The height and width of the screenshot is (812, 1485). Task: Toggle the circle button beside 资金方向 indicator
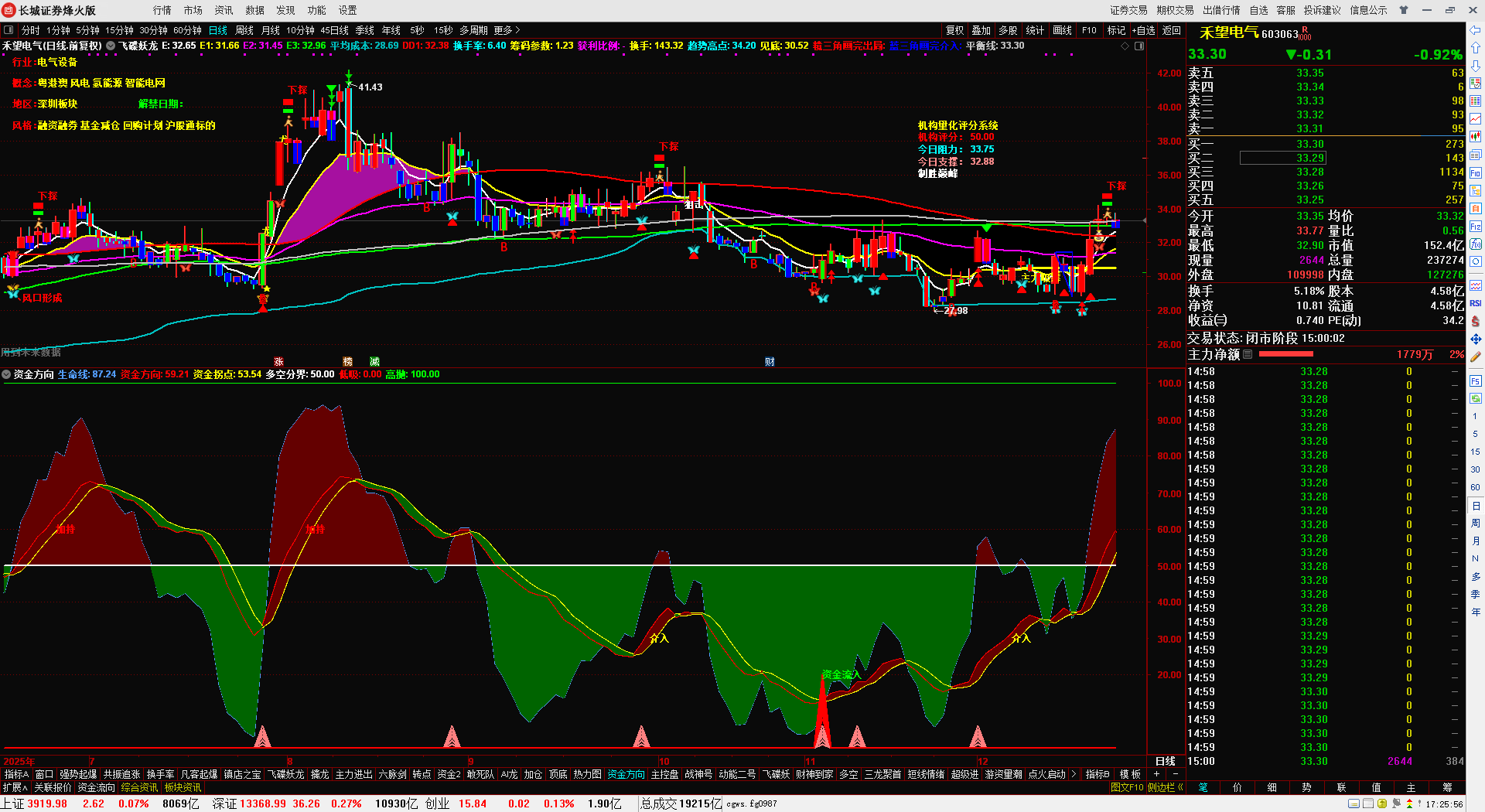(x=7, y=374)
